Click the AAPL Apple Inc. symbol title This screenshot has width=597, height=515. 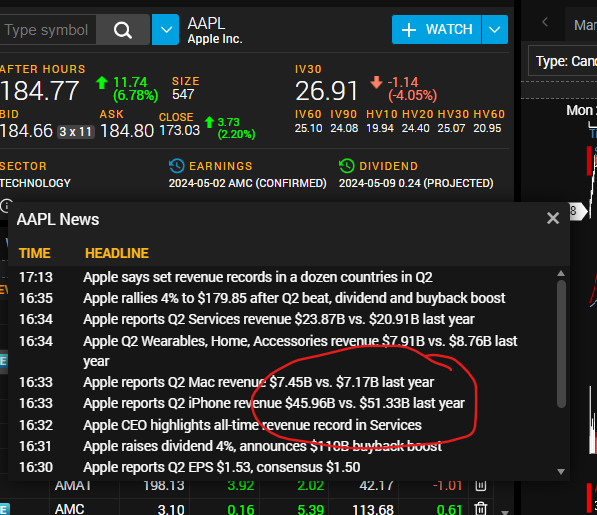click(215, 30)
